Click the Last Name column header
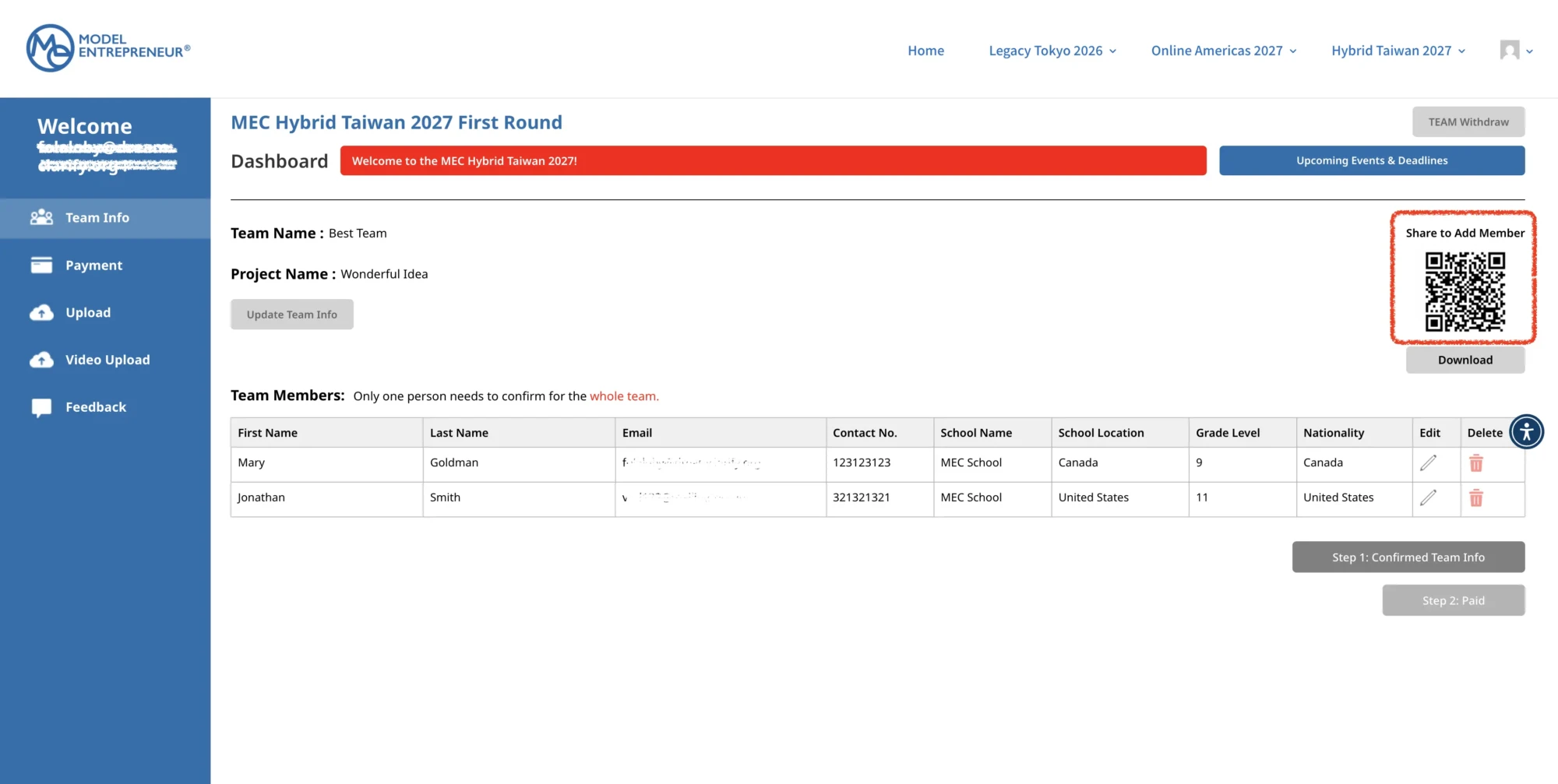 click(x=519, y=433)
